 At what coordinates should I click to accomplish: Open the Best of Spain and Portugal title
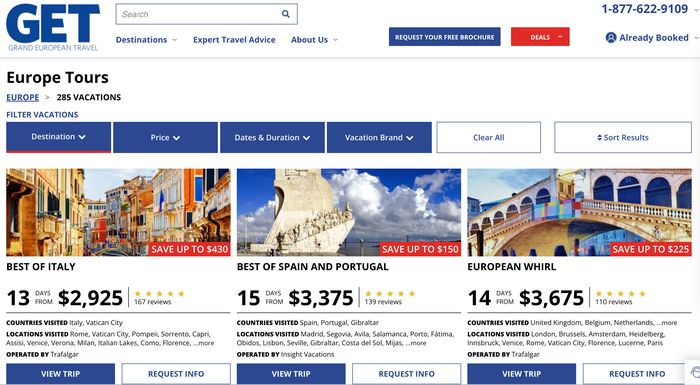[312, 267]
